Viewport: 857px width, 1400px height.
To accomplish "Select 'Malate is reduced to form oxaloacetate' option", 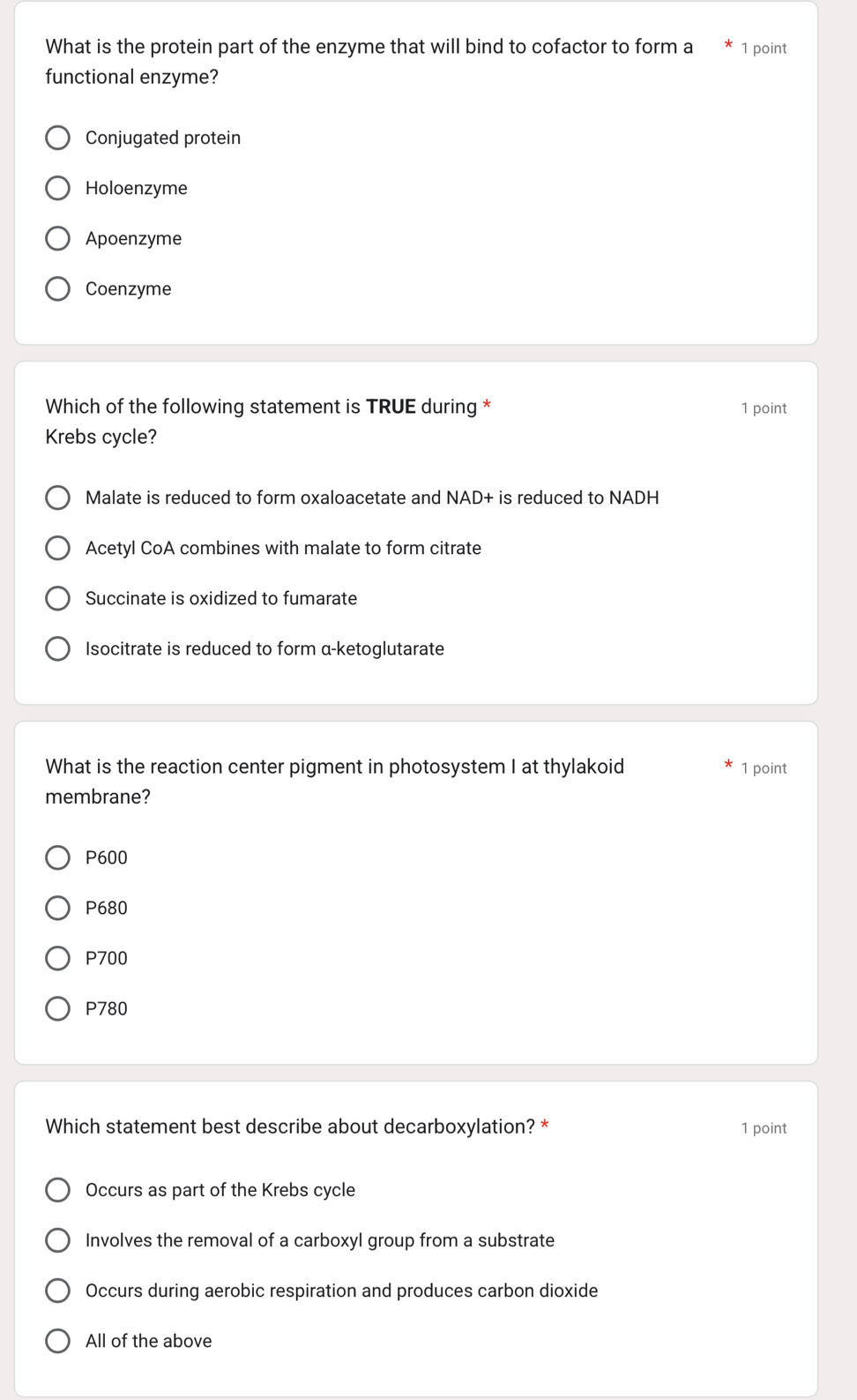I will pyautogui.click(x=58, y=498).
